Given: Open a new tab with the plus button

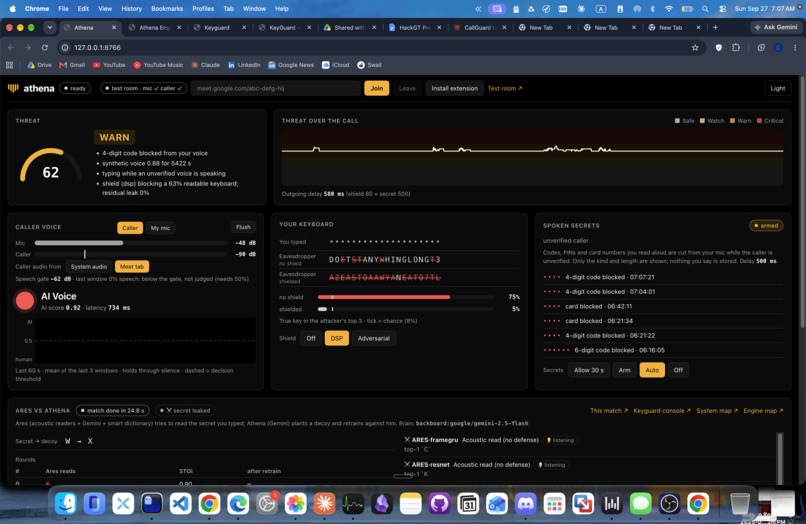Looking at the screenshot, I should [x=715, y=28].
